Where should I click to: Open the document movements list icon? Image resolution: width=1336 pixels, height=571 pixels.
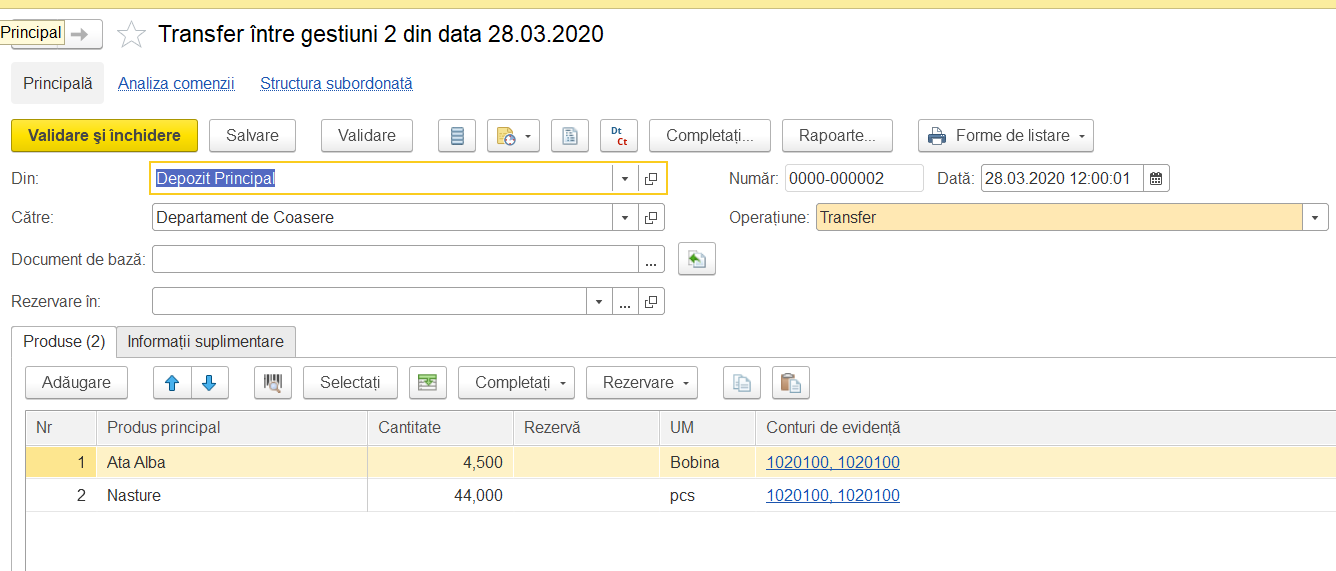(x=458, y=136)
